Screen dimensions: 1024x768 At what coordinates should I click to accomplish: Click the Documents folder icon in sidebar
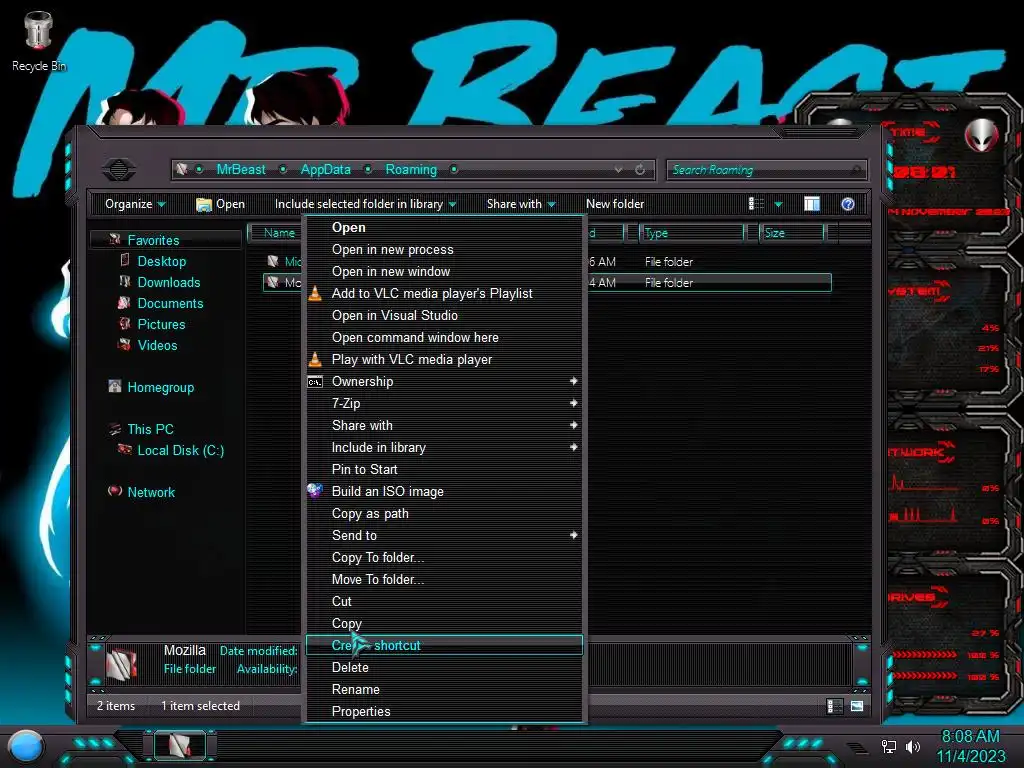125,303
